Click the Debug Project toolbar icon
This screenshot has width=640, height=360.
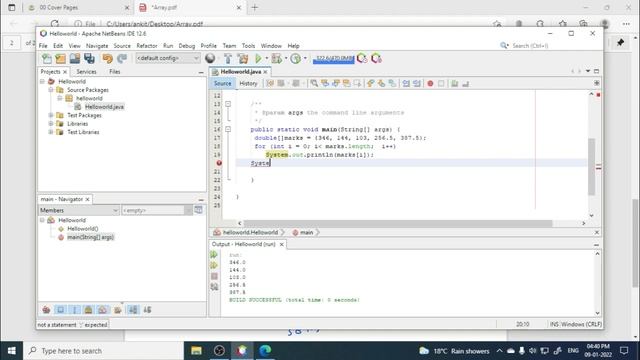pyautogui.click(x=277, y=59)
